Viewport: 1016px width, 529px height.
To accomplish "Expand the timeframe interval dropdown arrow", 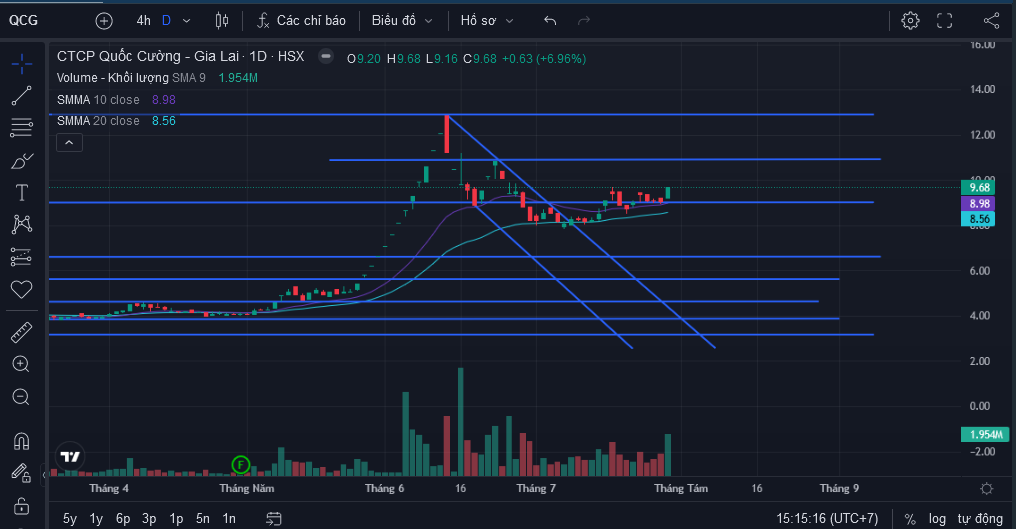I will tap(187, 21).
